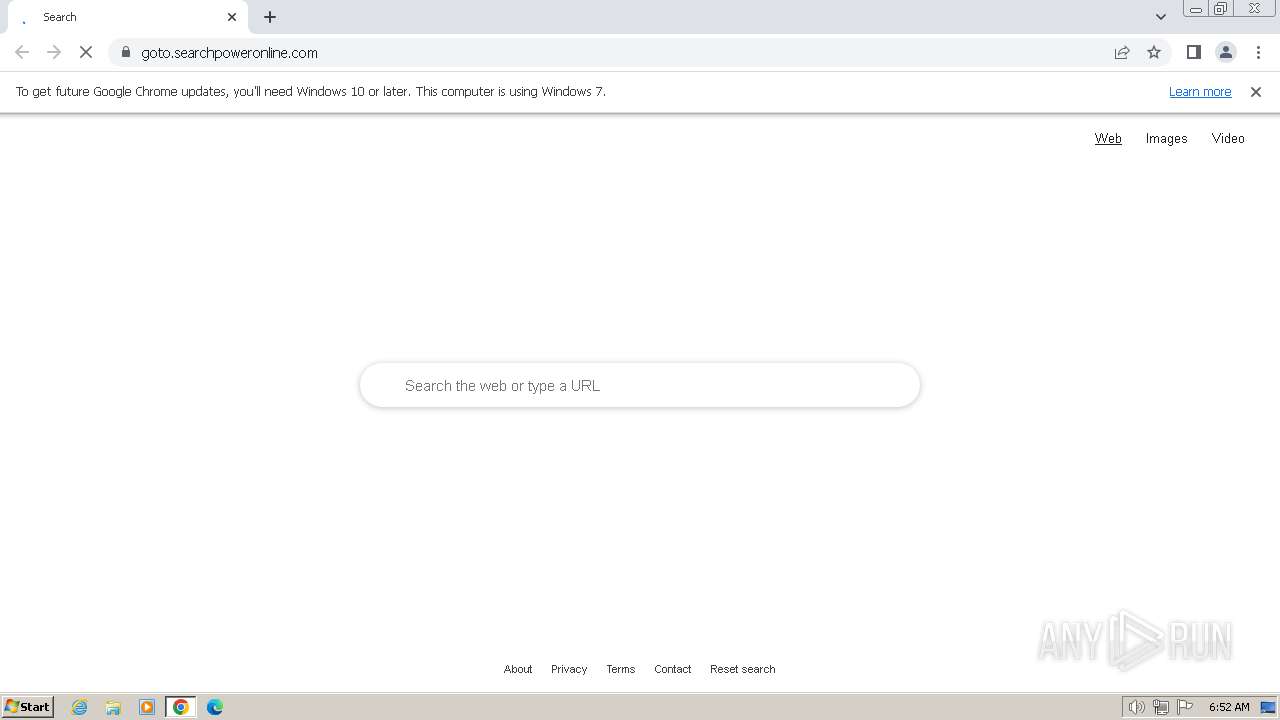Select the Search browser tab
Image resolution: width=1280 pixels, height=720 pixels.
(x=128, y=17)
